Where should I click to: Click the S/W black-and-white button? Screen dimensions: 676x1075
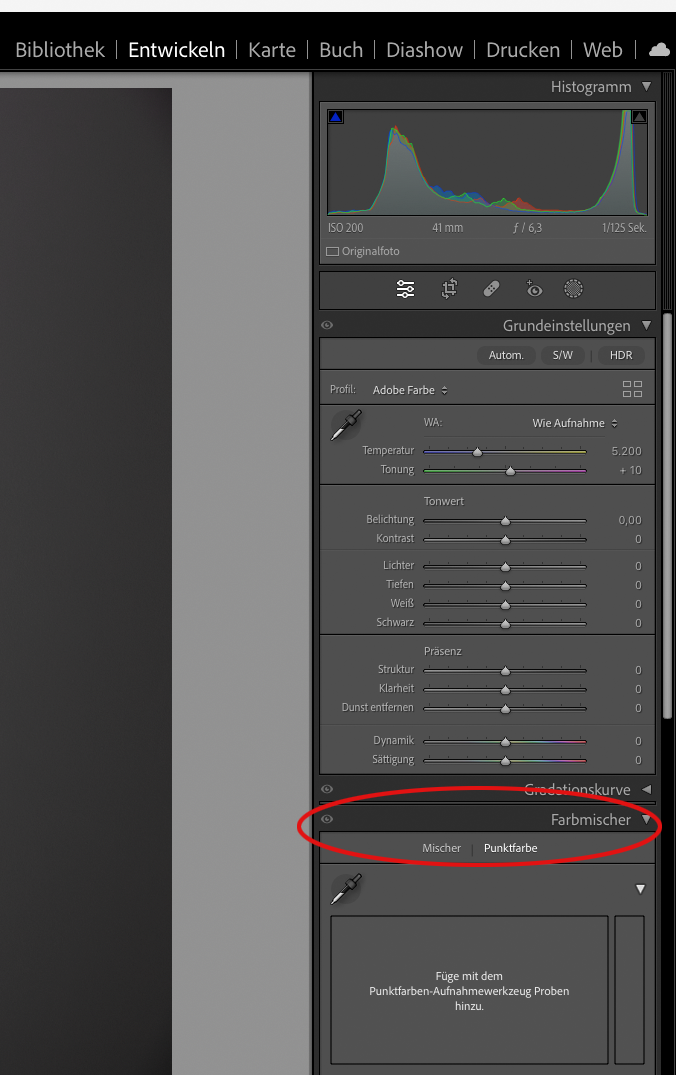(x=562, y=355)
